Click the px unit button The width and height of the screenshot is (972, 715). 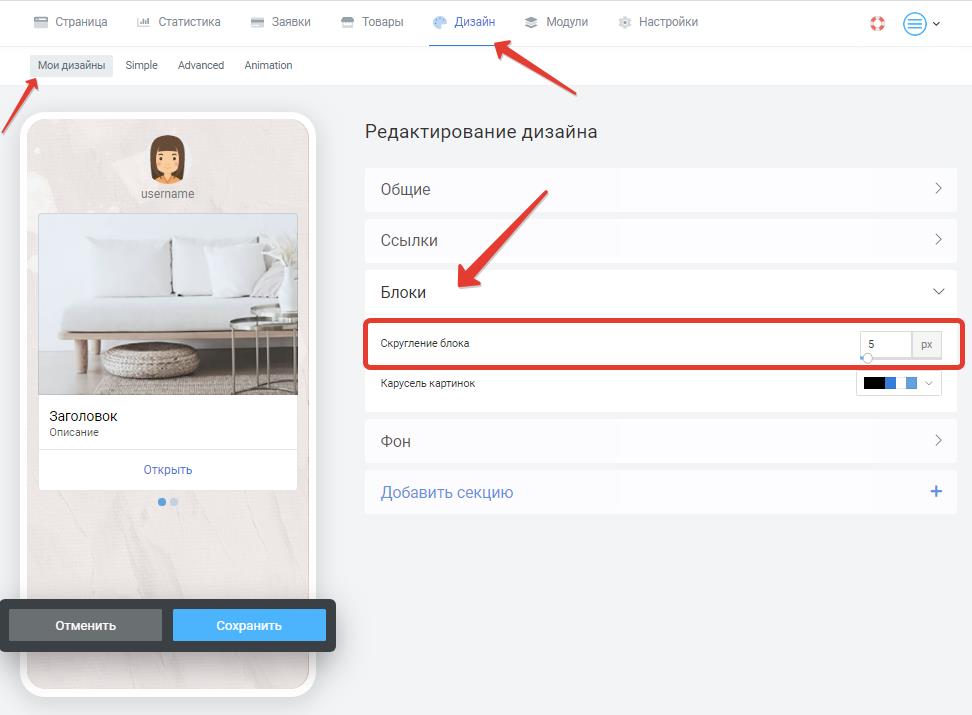click(927, 344)
